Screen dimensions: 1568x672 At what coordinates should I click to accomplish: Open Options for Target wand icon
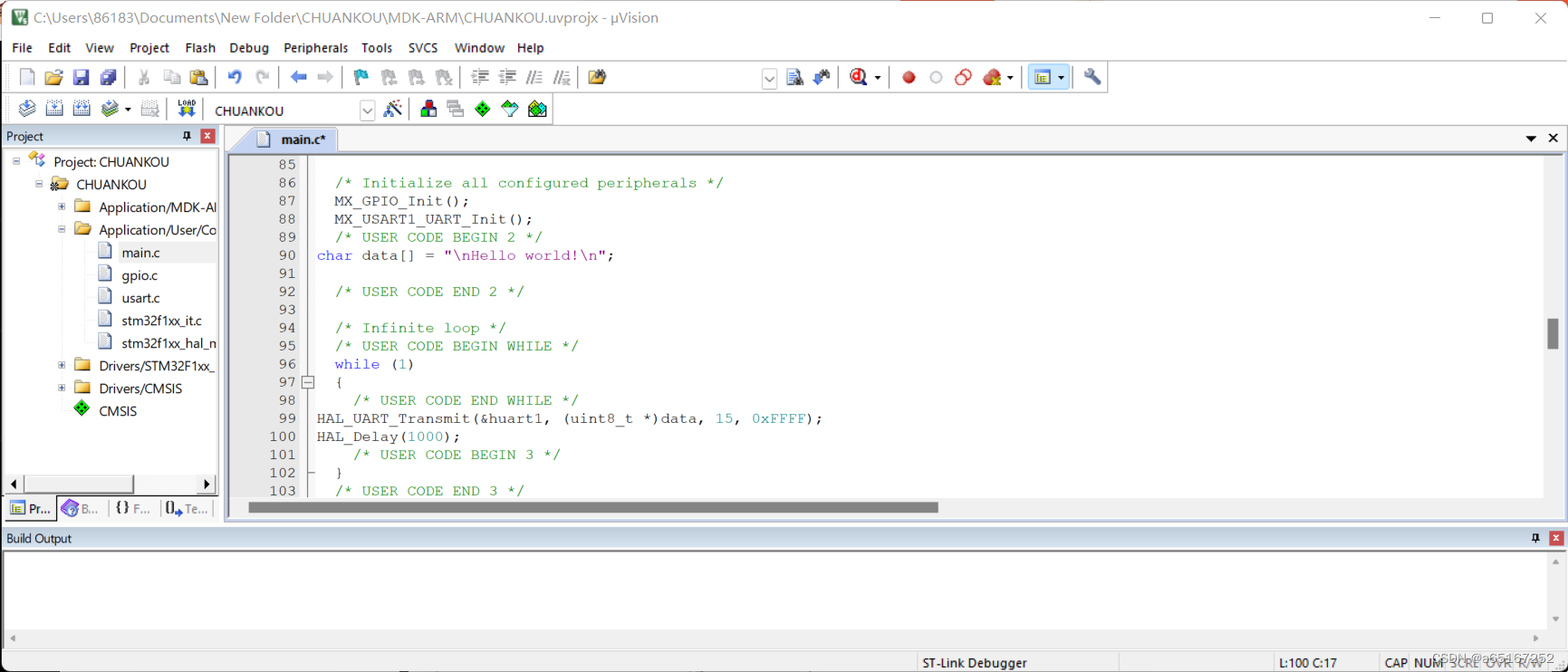tap(393, 110)
